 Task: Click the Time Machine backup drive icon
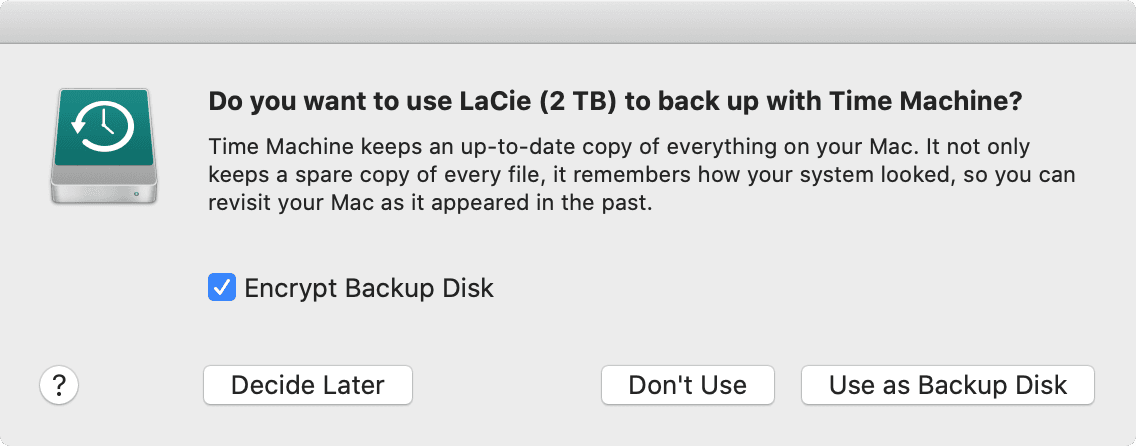[104, 146]
